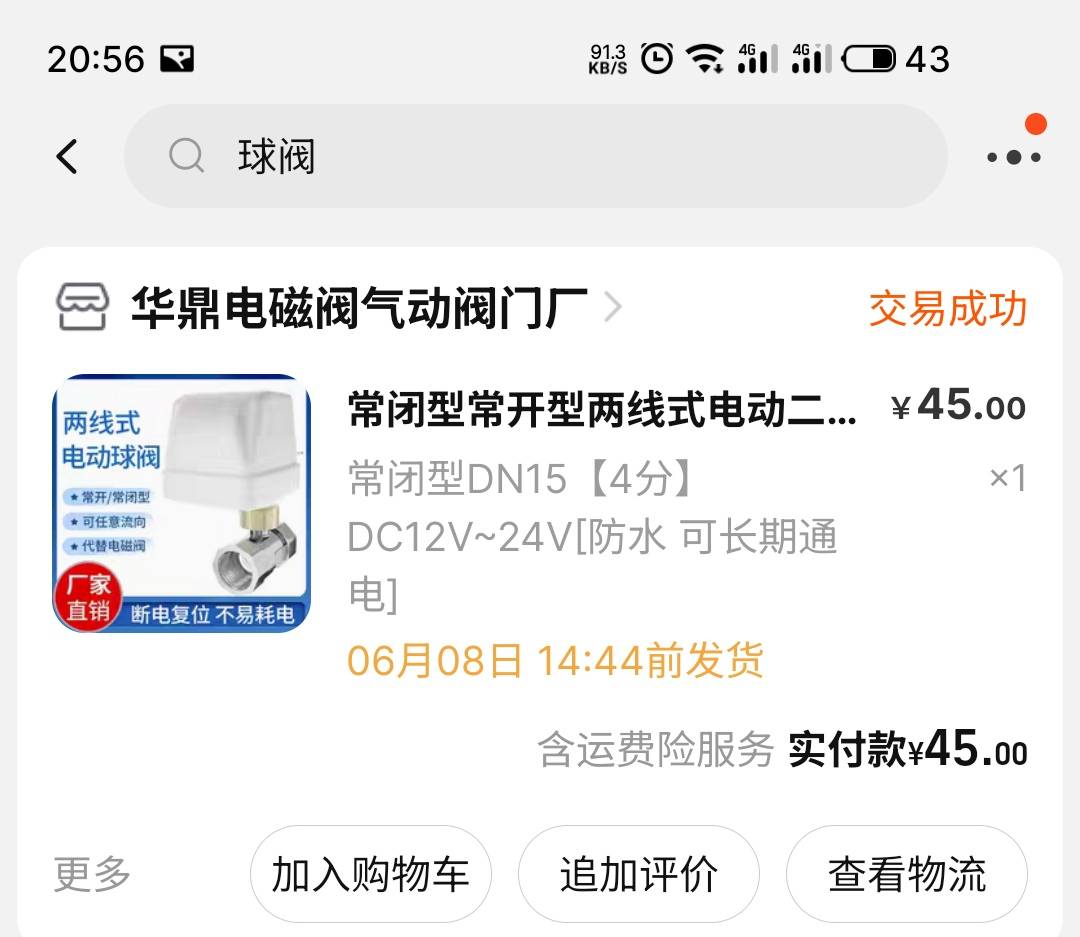The width and height of the screenshot is (1080, 937).
Task: Open the 两线式电动球阀 product thumbnail
Action: coord(182,503)
